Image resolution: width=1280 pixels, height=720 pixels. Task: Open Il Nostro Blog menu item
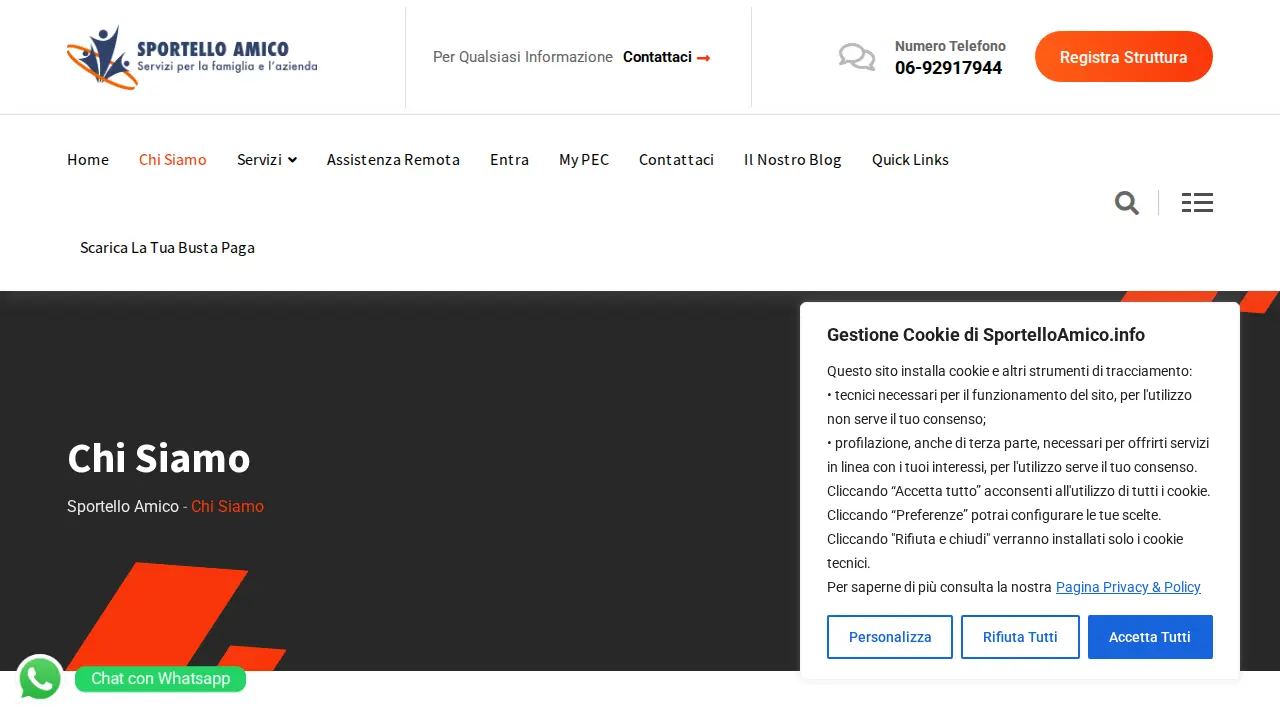(x=793, y=159)
